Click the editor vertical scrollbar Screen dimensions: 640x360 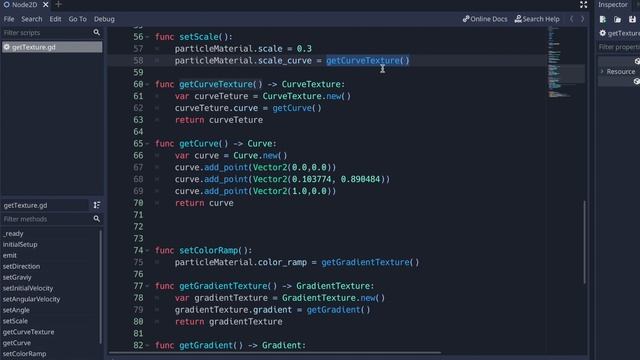click(x=584, y=242)
